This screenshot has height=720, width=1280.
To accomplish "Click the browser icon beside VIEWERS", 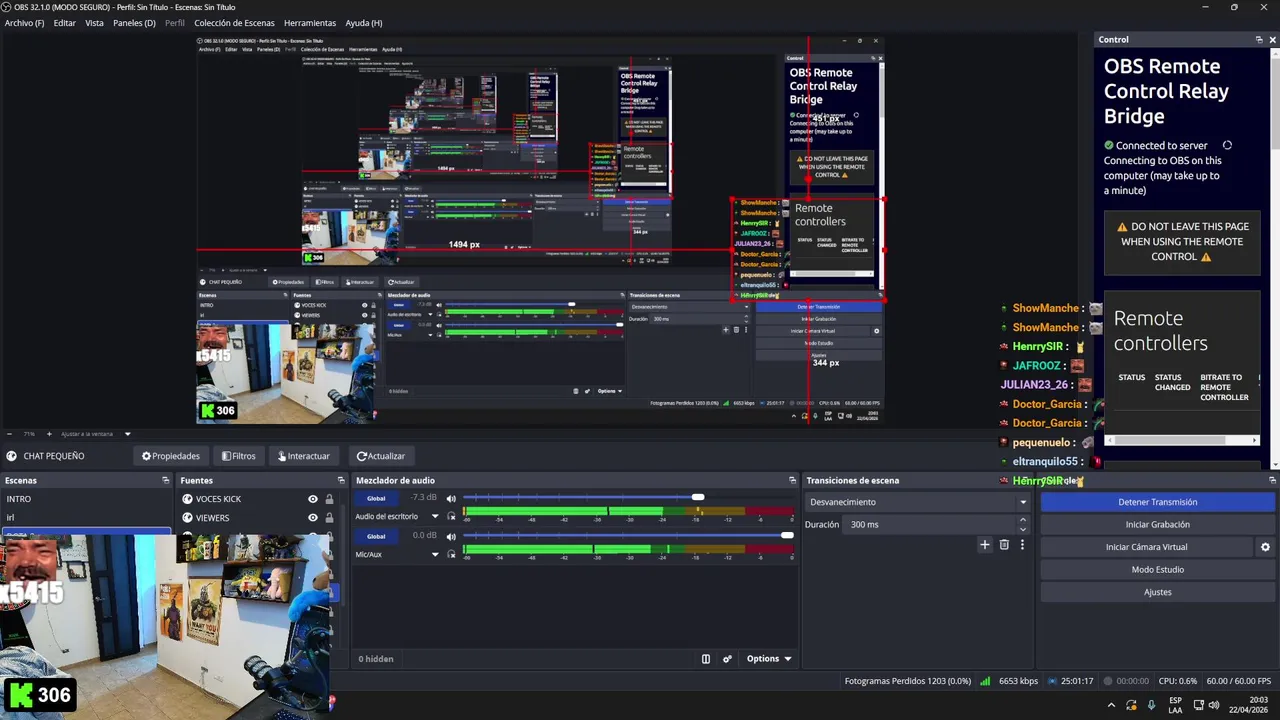I will pos(187,518).
